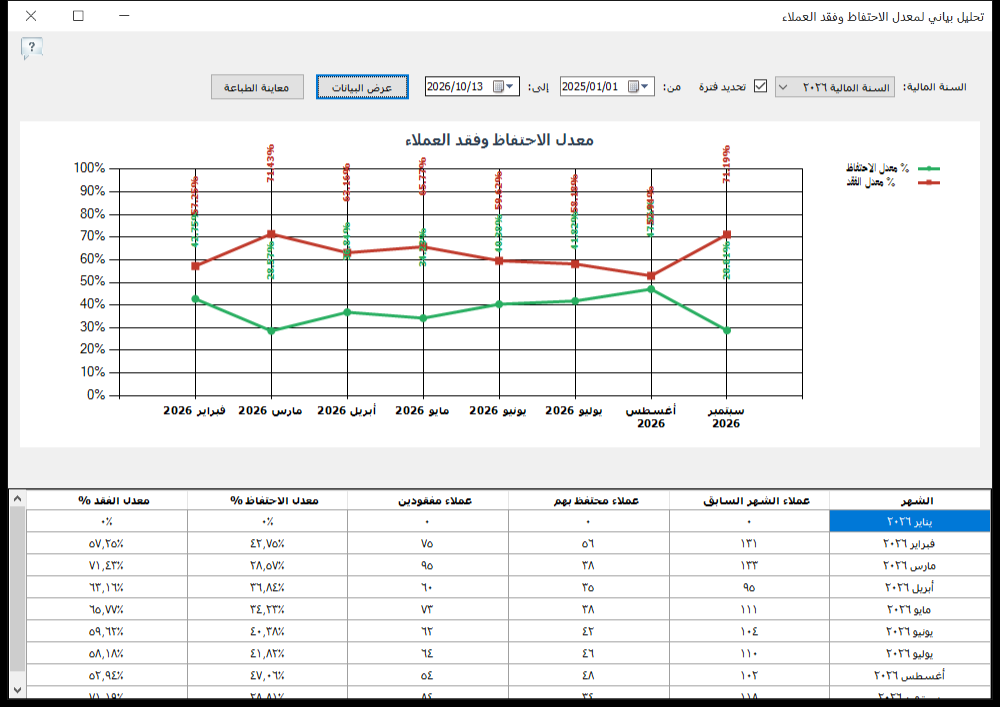Click the help question mark icon
The width and height of the screenshot is (1000, 707).
click(31, 48)
